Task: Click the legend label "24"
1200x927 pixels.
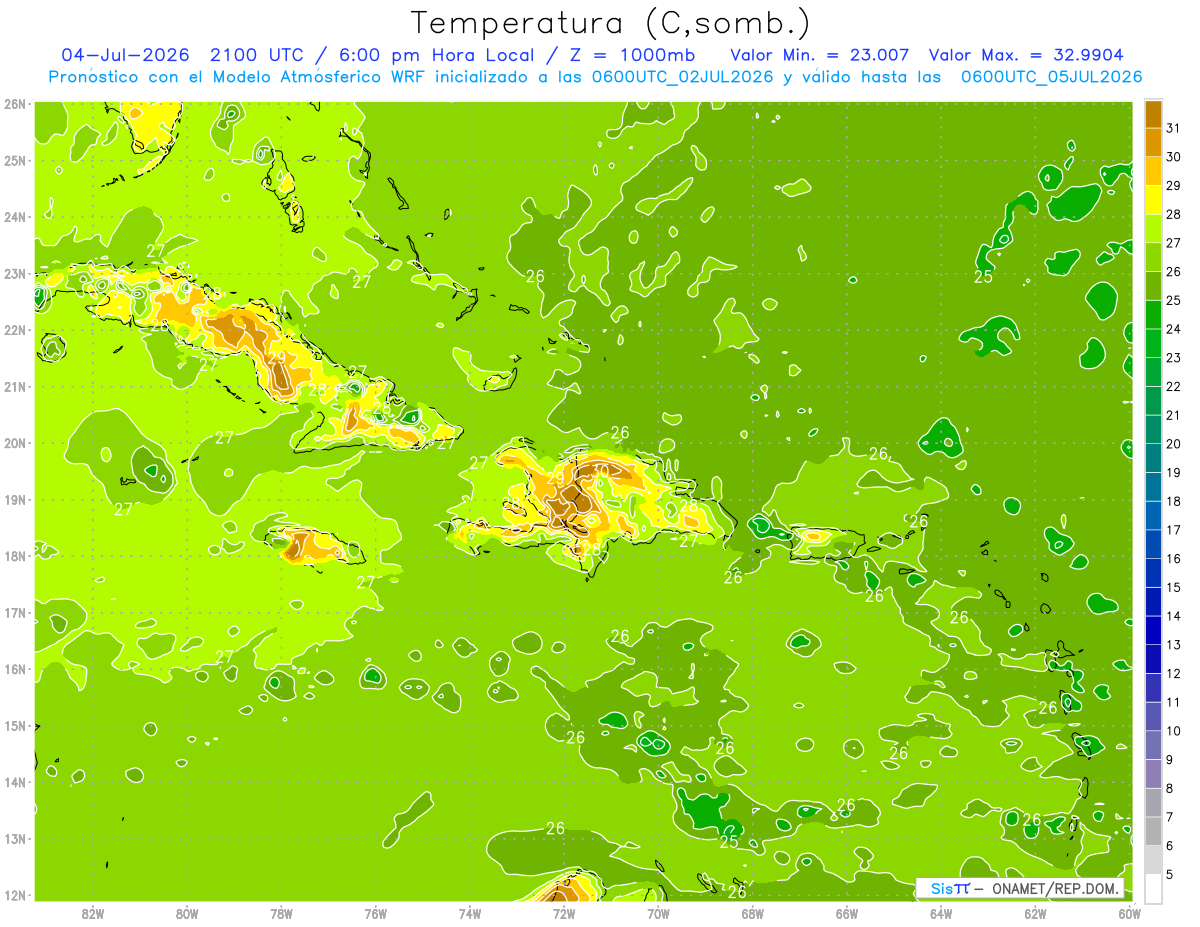Action: pos(1173,330)
